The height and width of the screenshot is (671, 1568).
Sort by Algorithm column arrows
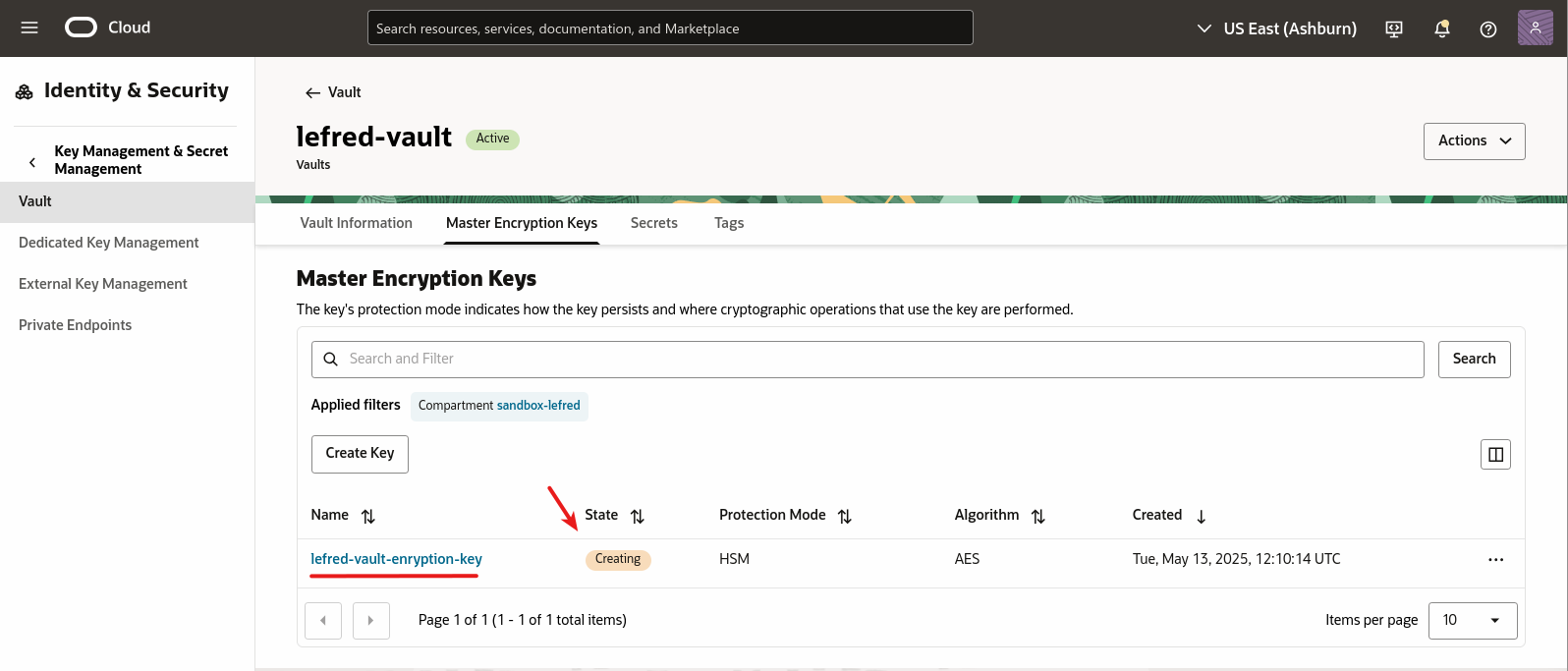tap(1038, 516)
